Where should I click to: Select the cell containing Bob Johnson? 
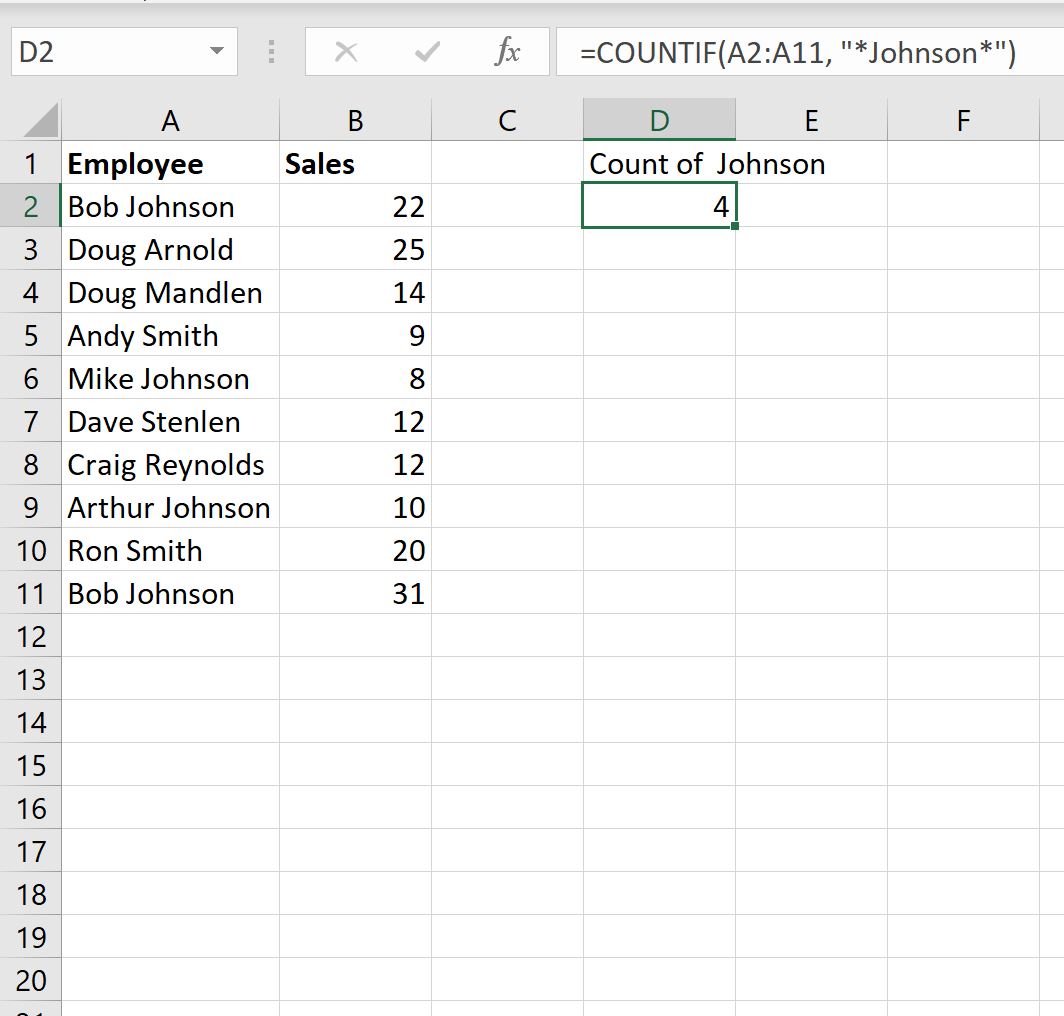point(150,206)
